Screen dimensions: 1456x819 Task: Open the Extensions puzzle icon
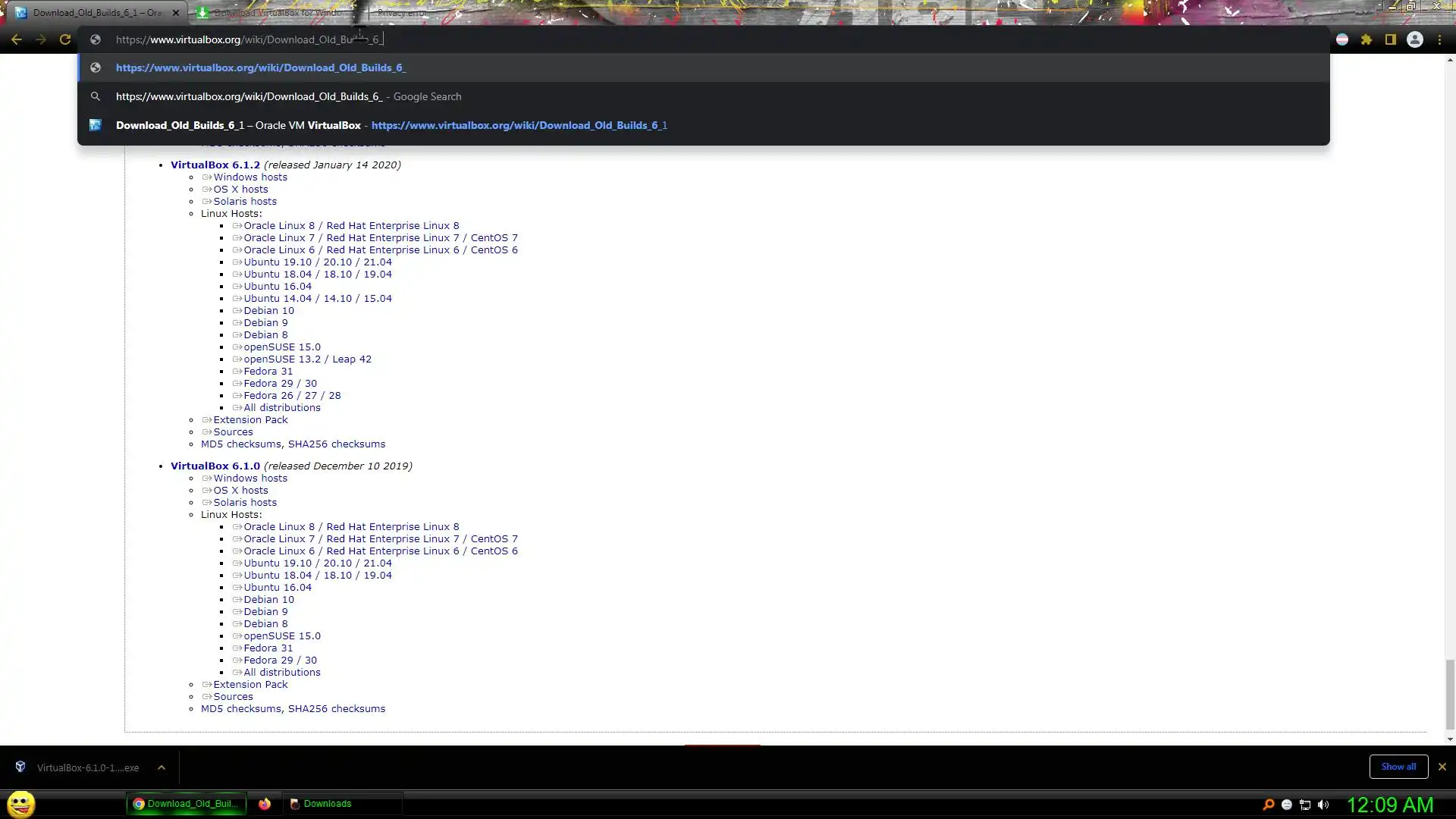[1367, 39]
